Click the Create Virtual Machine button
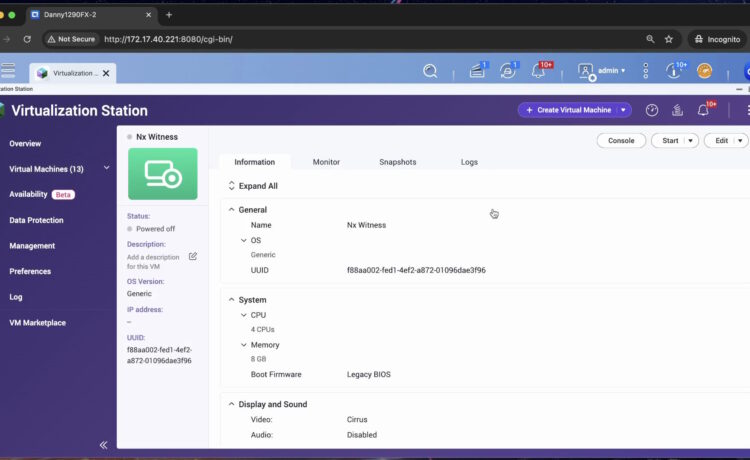This screenshot has height=460, width=750. [x=568, y=110]
